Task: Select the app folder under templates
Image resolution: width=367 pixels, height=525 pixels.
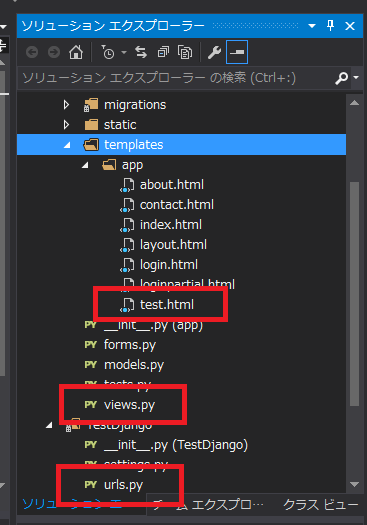Action: 132,165
